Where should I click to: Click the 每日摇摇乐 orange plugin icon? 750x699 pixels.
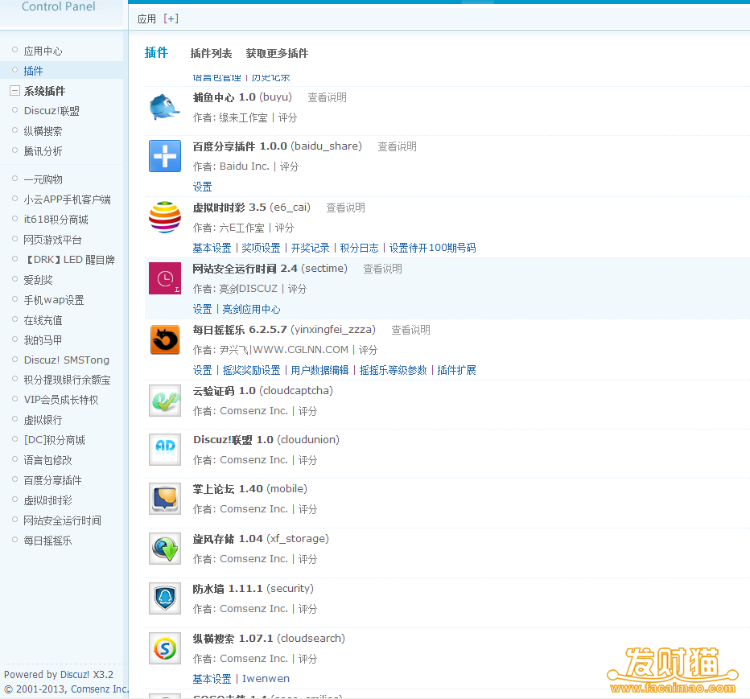point(165,340)
